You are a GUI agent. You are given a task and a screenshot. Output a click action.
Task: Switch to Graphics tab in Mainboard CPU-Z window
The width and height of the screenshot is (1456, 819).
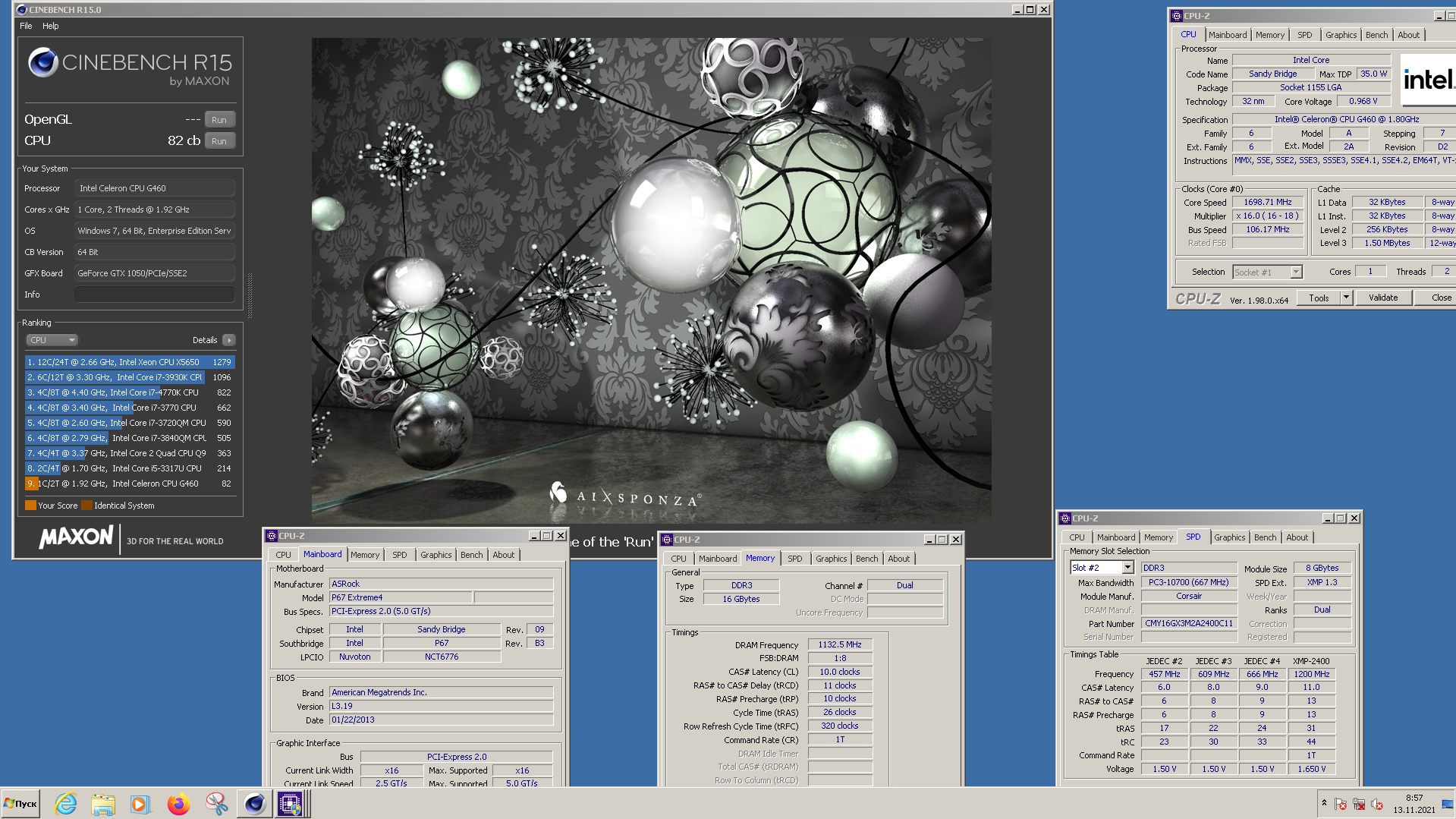pos(436,555)
